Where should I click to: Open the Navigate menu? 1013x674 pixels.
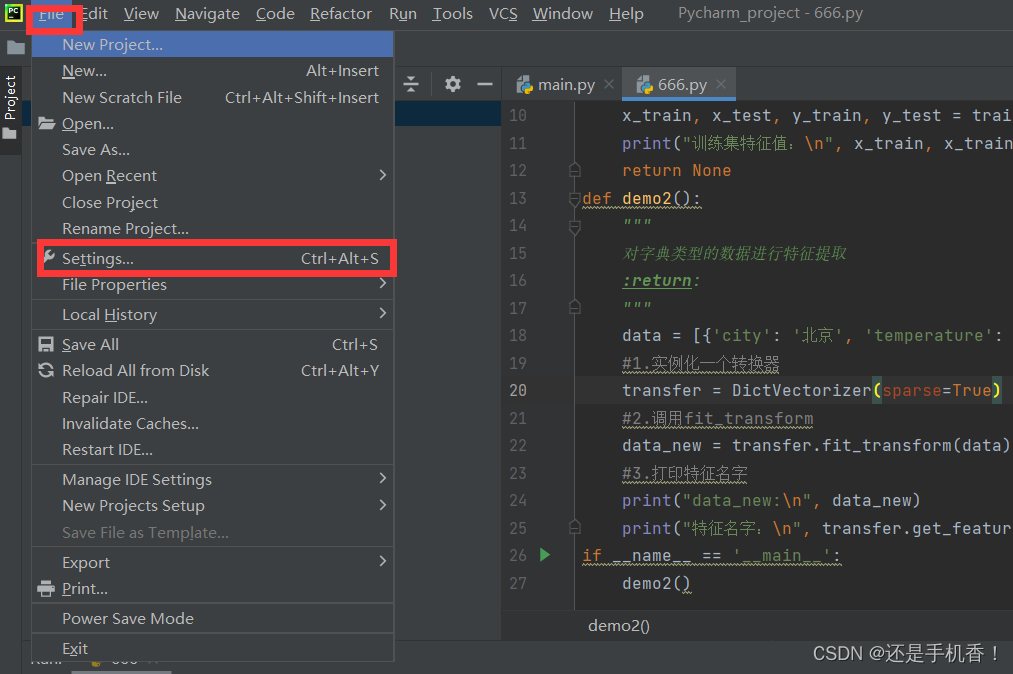207,14
